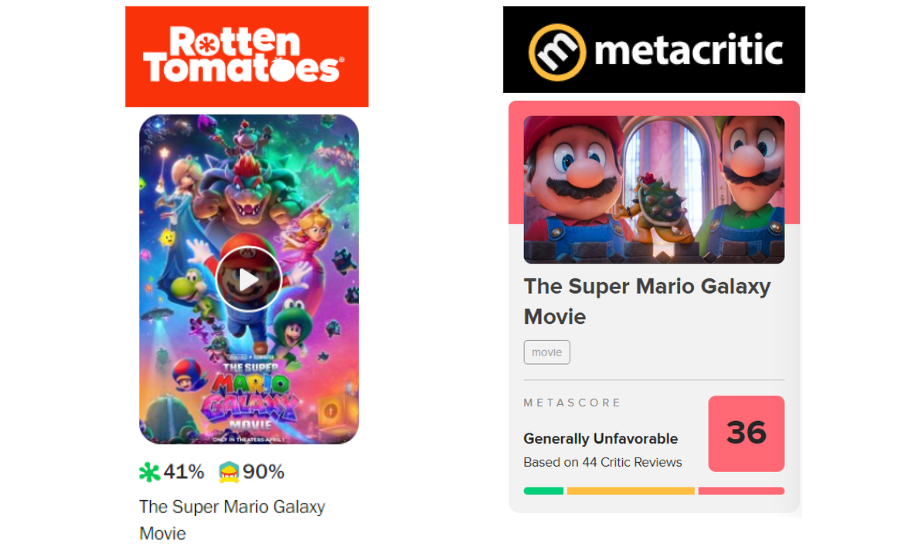Screen dimensions: 921x545
Task: Click the red negative reviews bar segment
Action: click(741, 491)
